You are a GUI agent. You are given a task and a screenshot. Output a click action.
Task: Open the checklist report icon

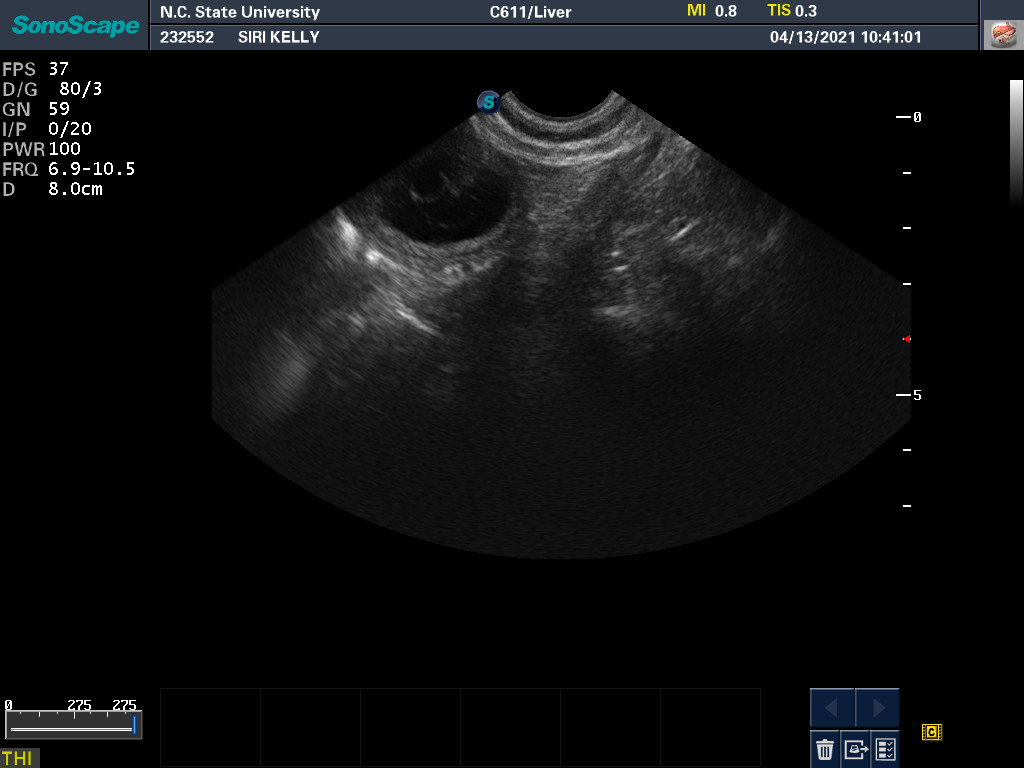coord(885,748)
